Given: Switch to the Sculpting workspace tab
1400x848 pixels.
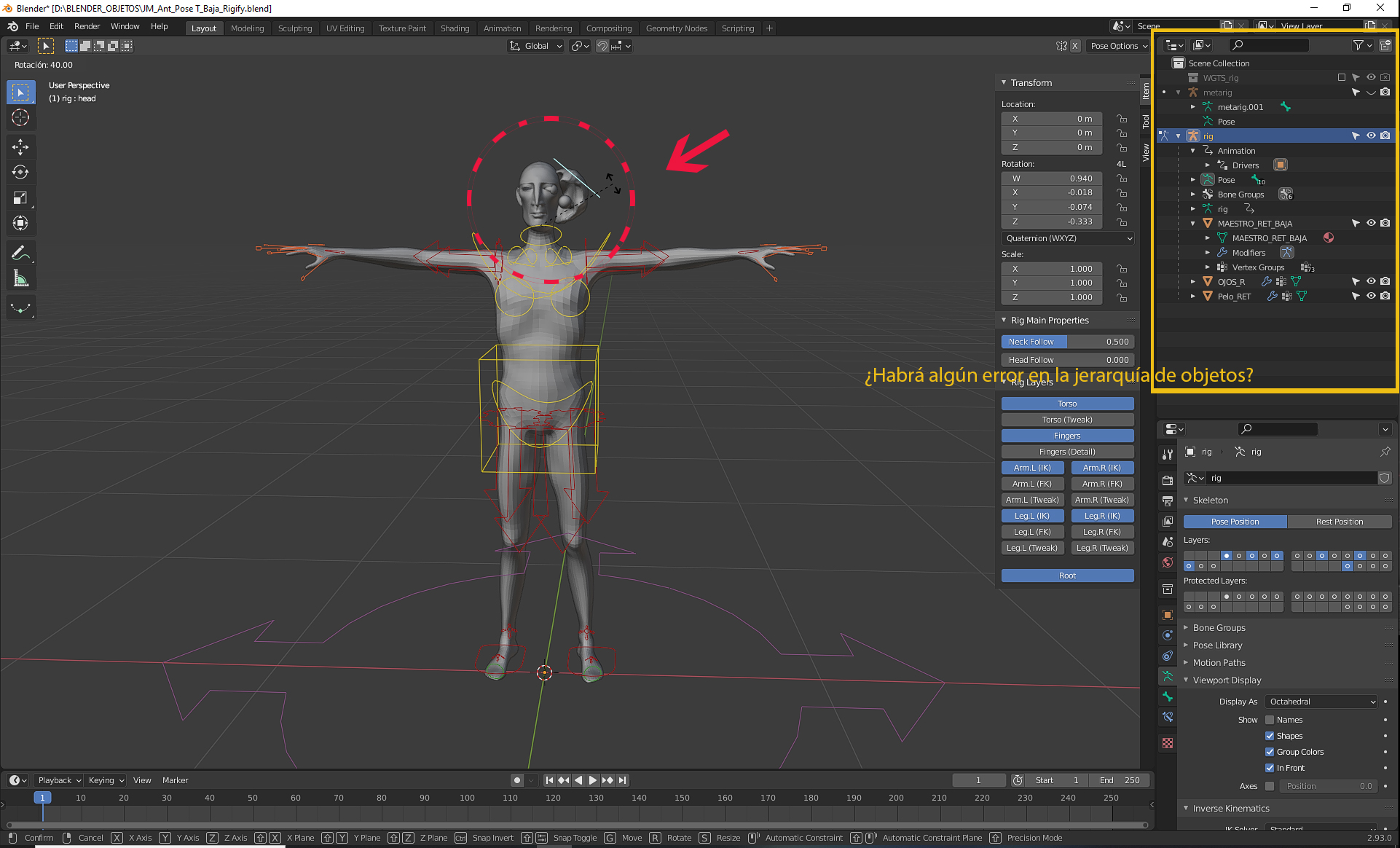Looking at the screenshot, I should point(294,28).
